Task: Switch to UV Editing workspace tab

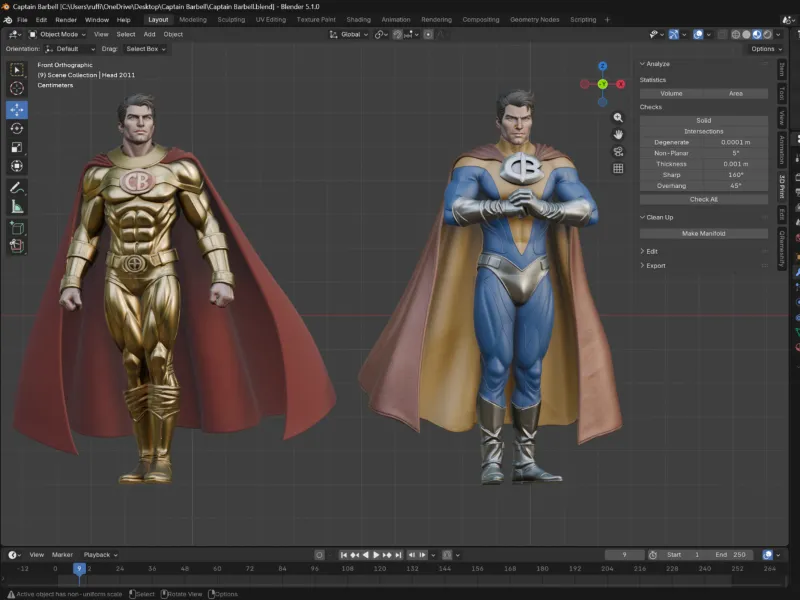Action: (271, 20)
